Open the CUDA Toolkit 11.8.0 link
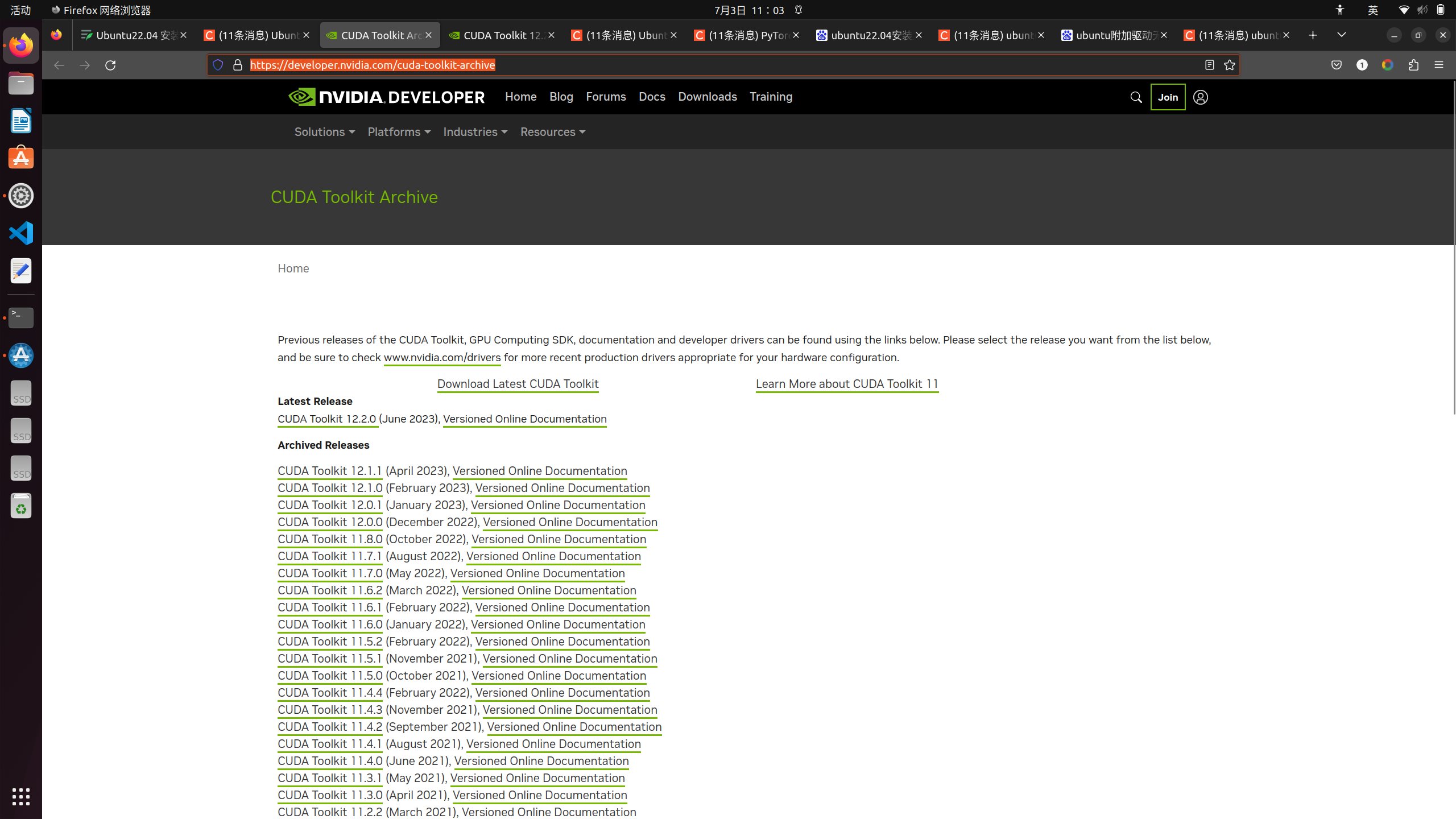The width and height of the screenshot is (1456, 819). tap(329, 539)
